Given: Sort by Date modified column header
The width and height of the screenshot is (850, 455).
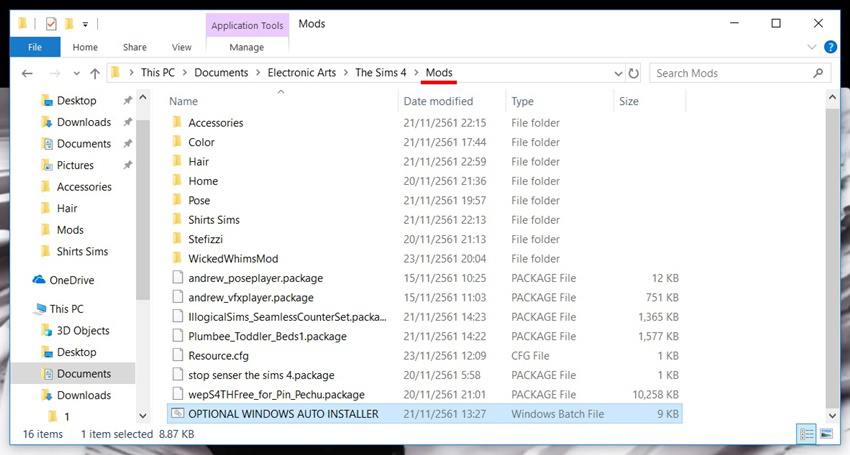Looking at the screenshot, I should pyautogui.click(x=438, y=101).
